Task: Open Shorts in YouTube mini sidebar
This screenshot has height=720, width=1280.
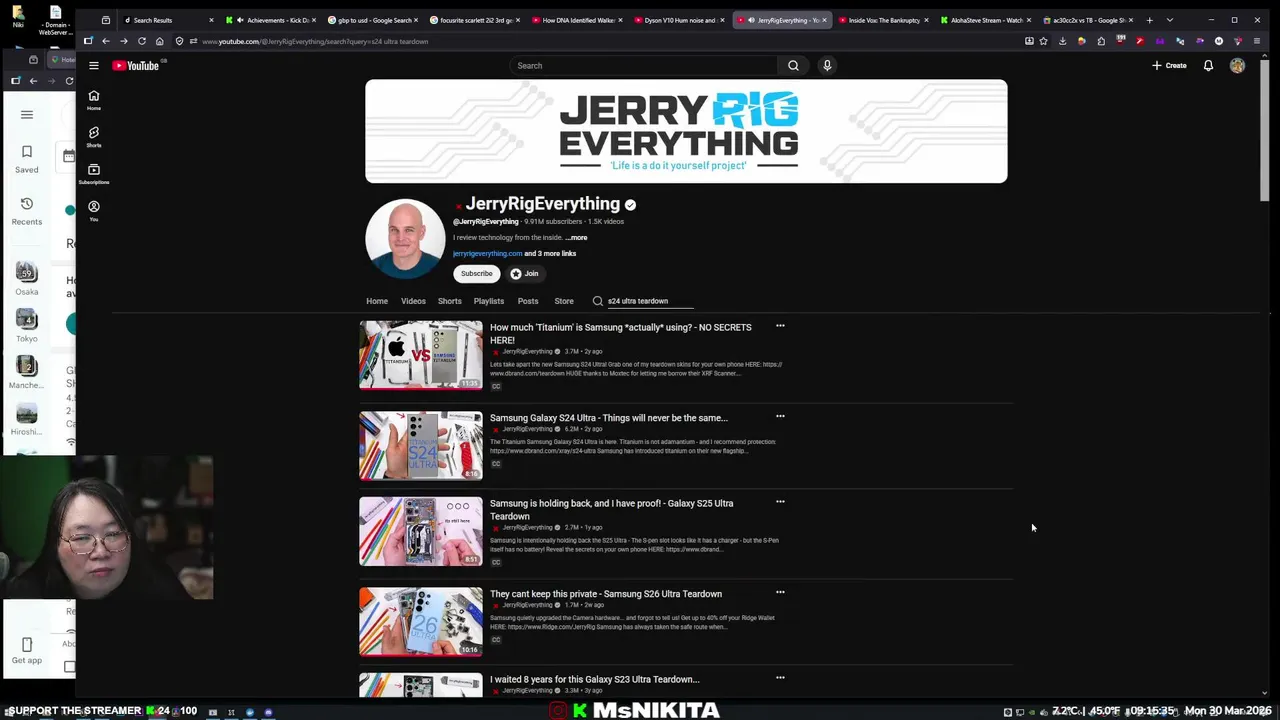Action: click(94, 137)
